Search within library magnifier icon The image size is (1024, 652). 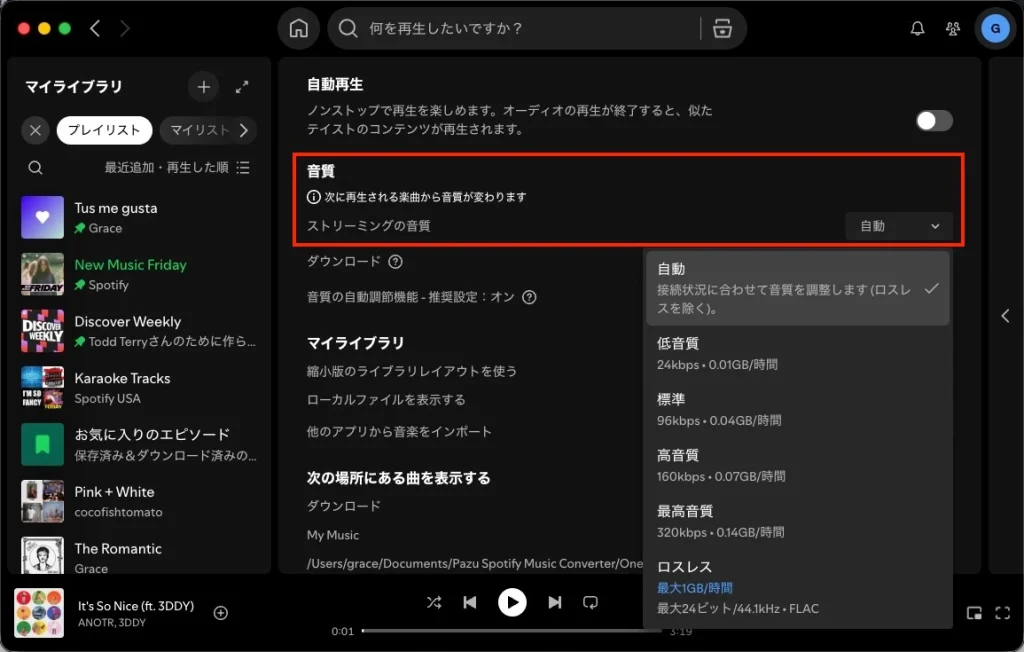[x=35, y=168]
